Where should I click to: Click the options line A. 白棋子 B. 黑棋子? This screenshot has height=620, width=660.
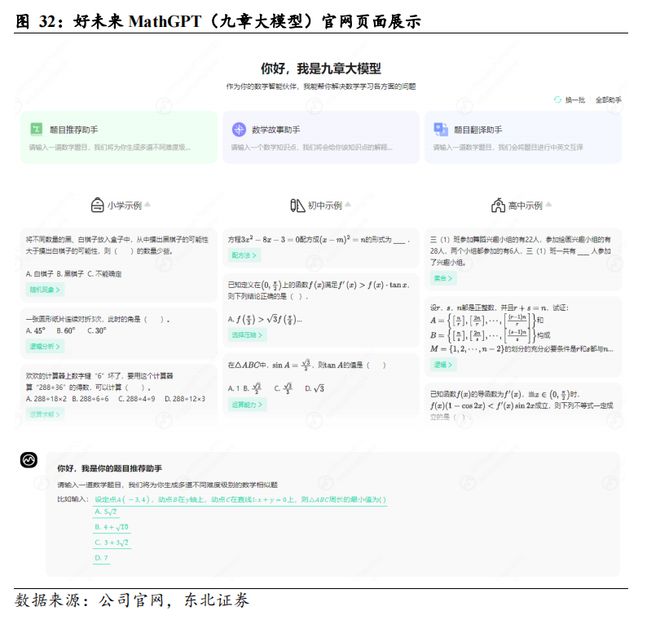(74, 274)
